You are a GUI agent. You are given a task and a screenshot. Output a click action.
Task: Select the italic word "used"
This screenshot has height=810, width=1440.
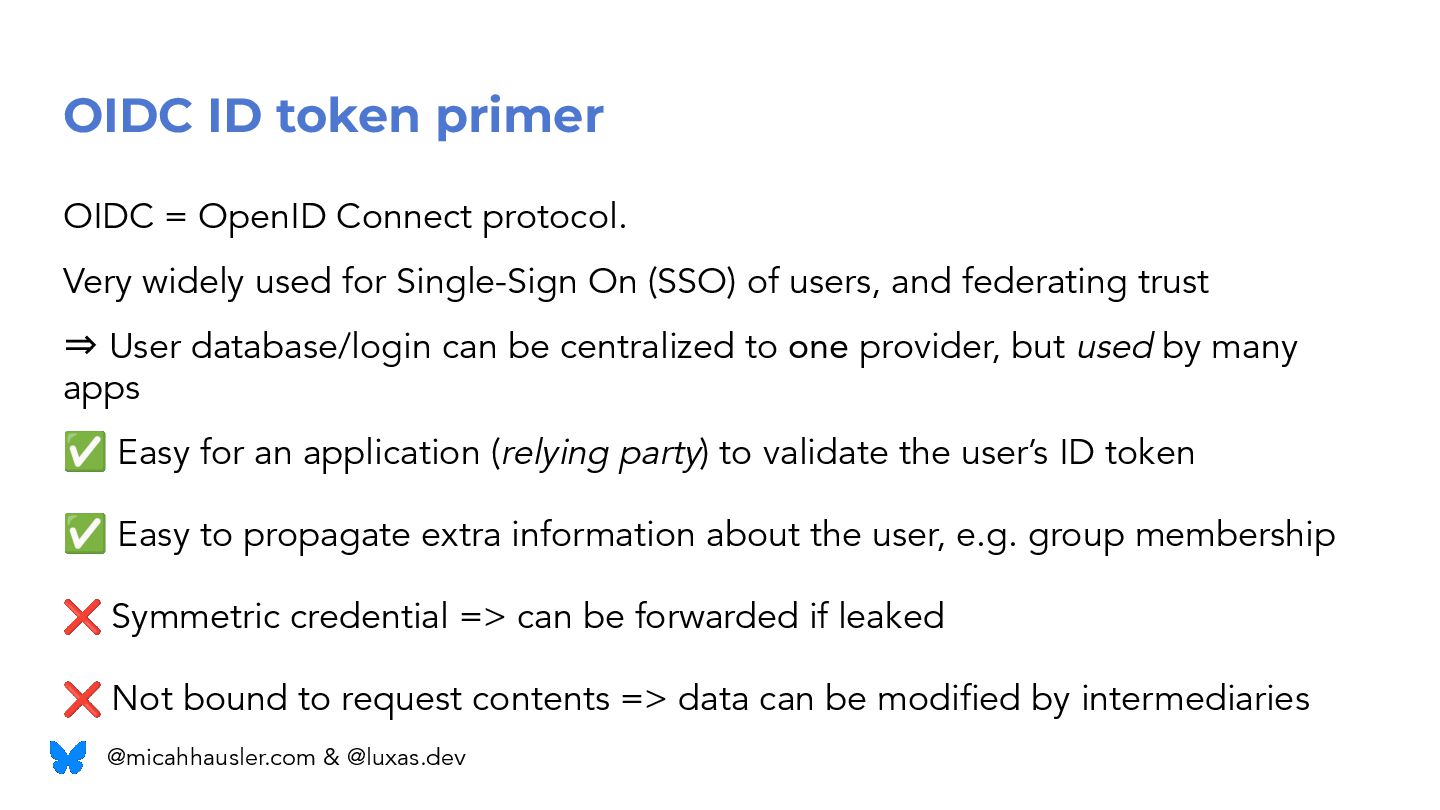pos(1114,347)
